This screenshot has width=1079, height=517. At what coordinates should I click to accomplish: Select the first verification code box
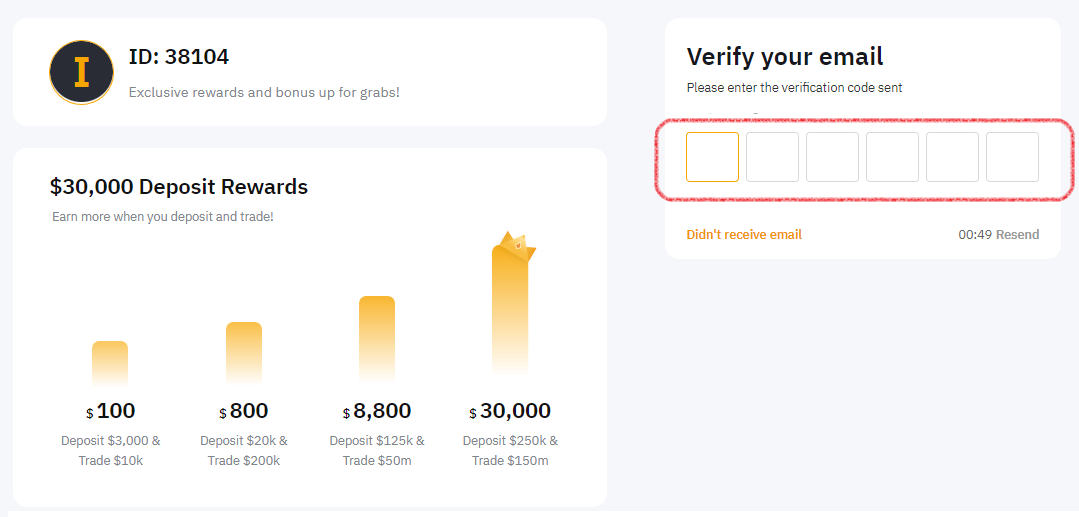(x=712, y=157)
